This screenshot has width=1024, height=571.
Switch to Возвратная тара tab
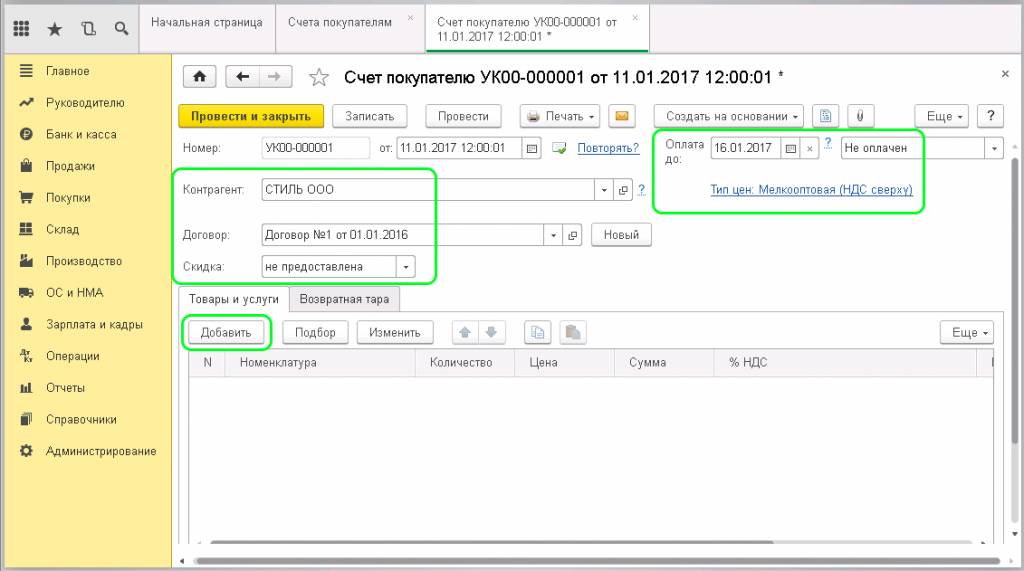(344, 299)
